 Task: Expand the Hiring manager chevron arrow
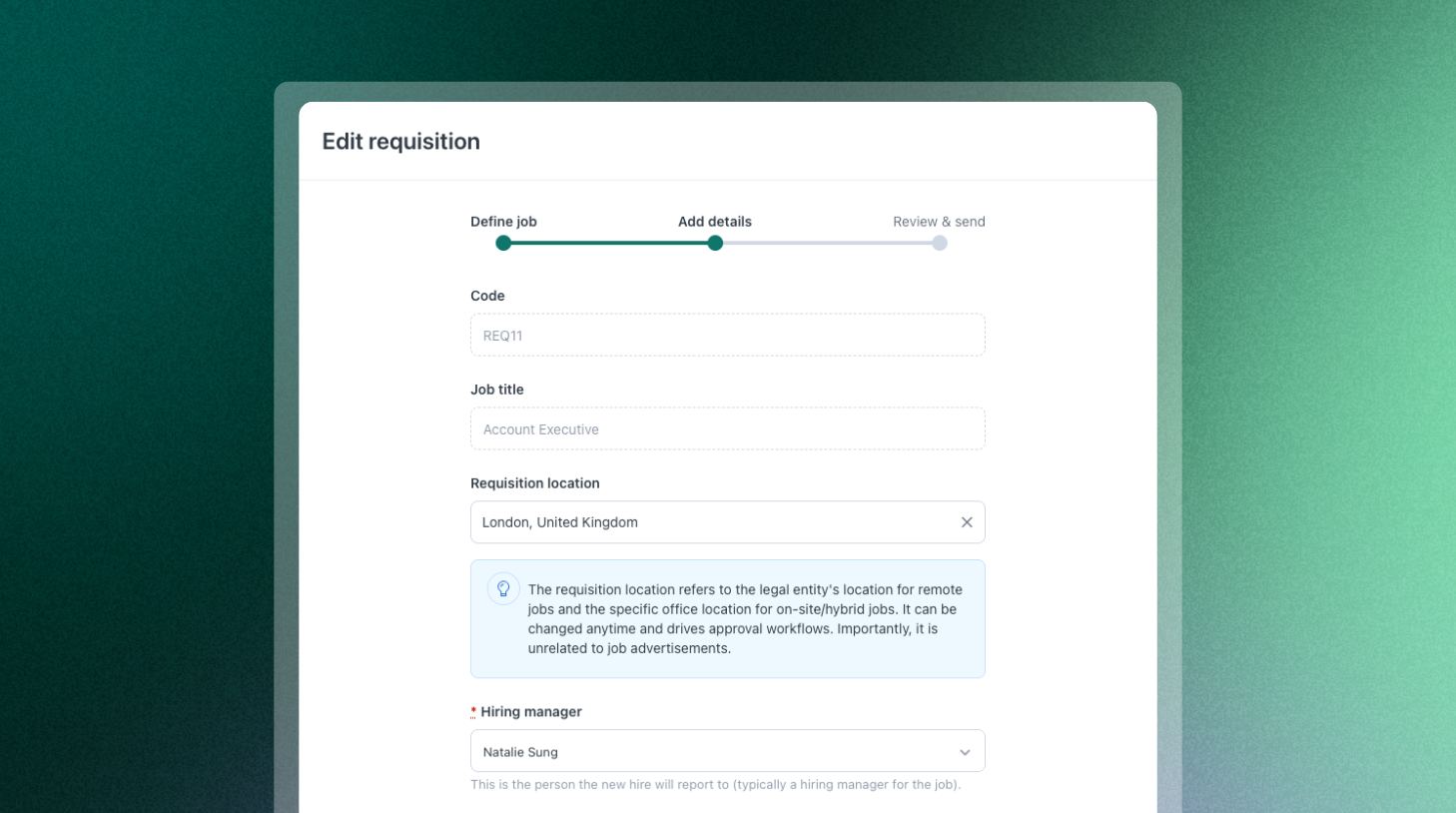click(965, 752)
